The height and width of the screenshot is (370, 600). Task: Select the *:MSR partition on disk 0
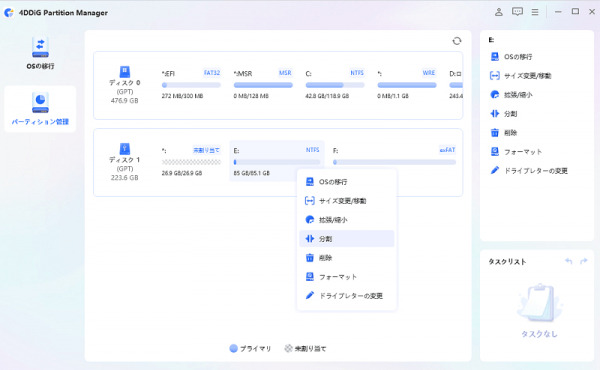click(263, 85)
